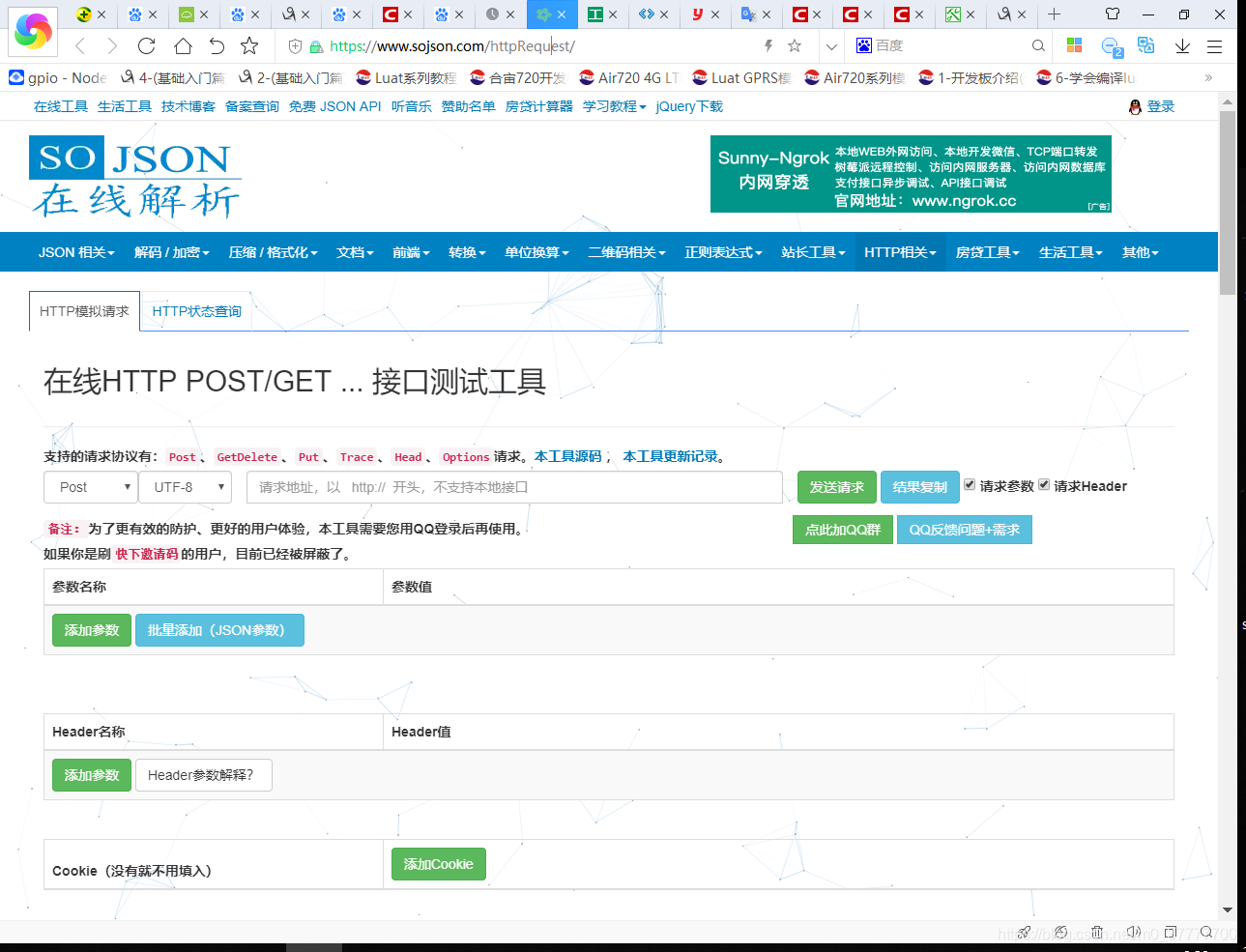Click the translate extension icon
The width and height of the screenshot is (1246, 952).
(x=1146, y=45)
